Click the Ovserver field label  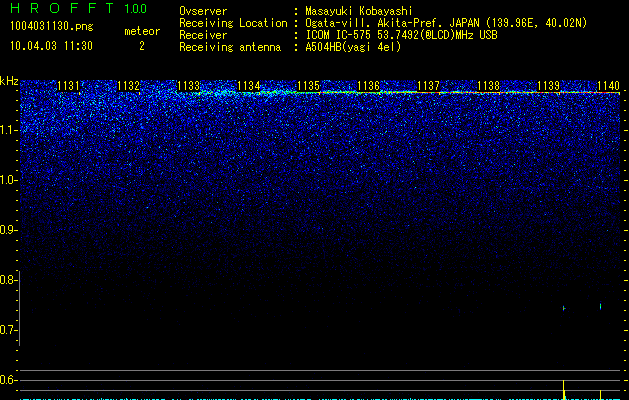coord(203,11)
